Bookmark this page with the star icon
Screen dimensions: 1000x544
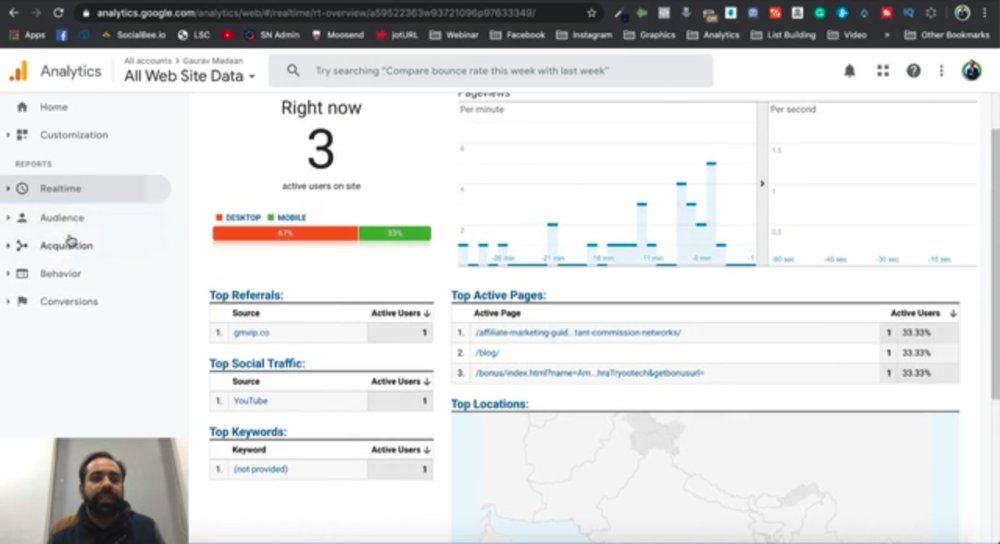592,13
